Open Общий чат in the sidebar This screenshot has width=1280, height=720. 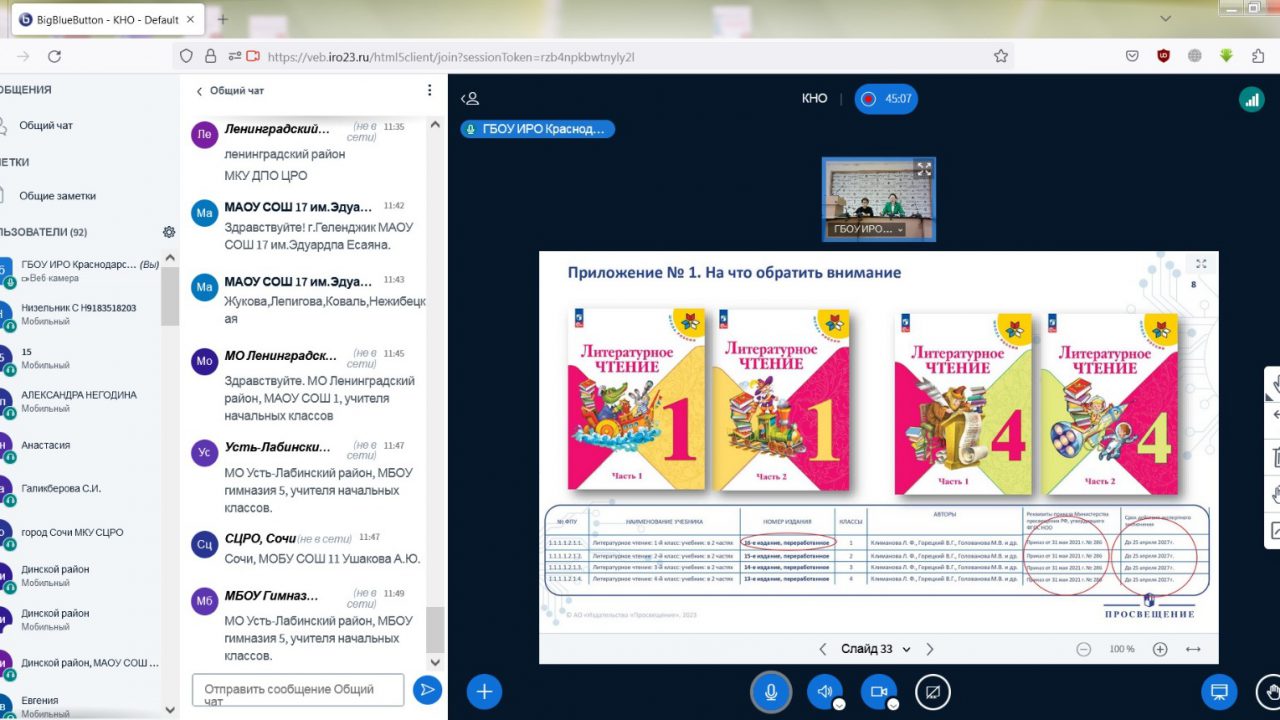point(46,126)
